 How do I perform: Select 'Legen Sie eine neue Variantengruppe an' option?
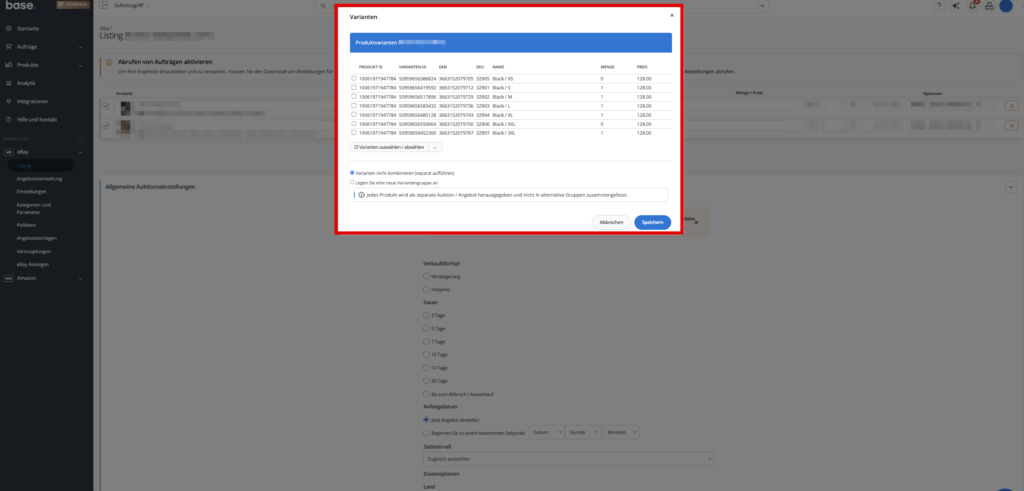[x=353, y=182]
